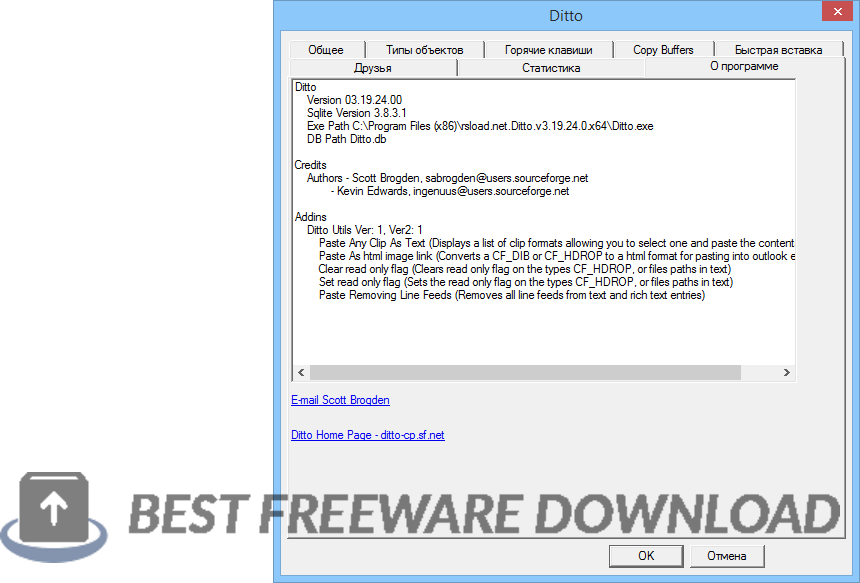Click the right arrow of horizontal scrollbar

coord(787,372)
